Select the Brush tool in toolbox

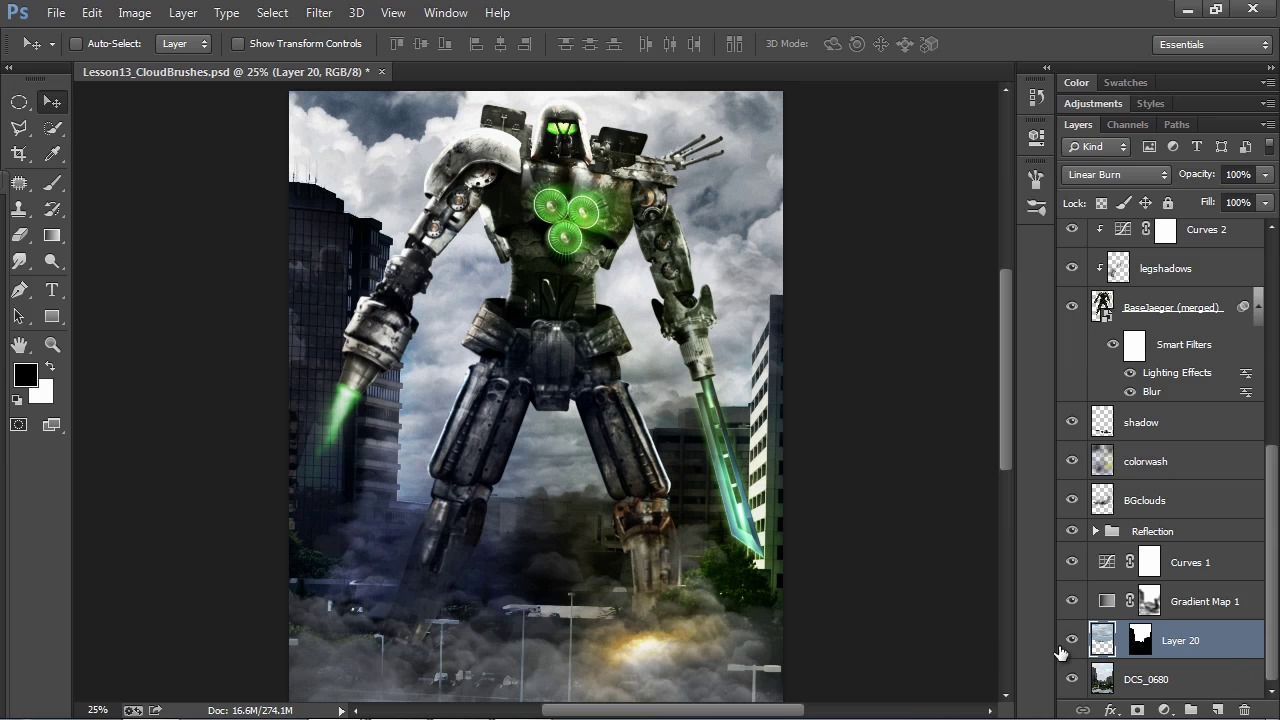point(53,182)
